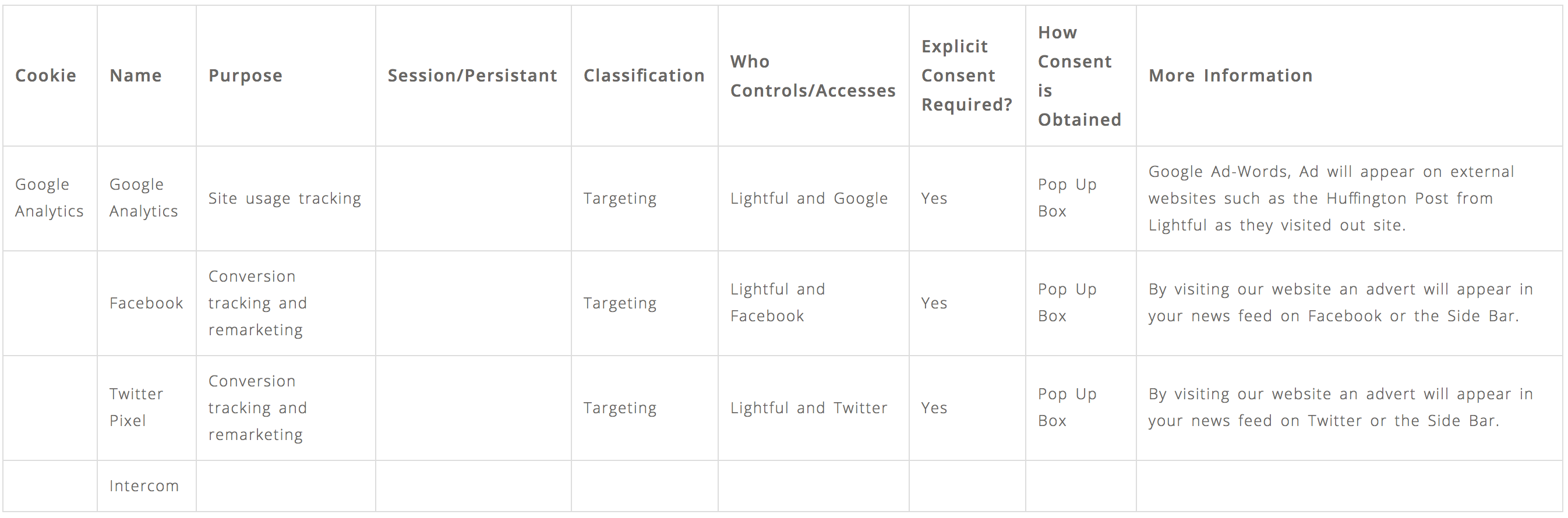1568x518 pixels.
Task: Select Pop Up Box in Facebook row
Action: coord(1067,302)
